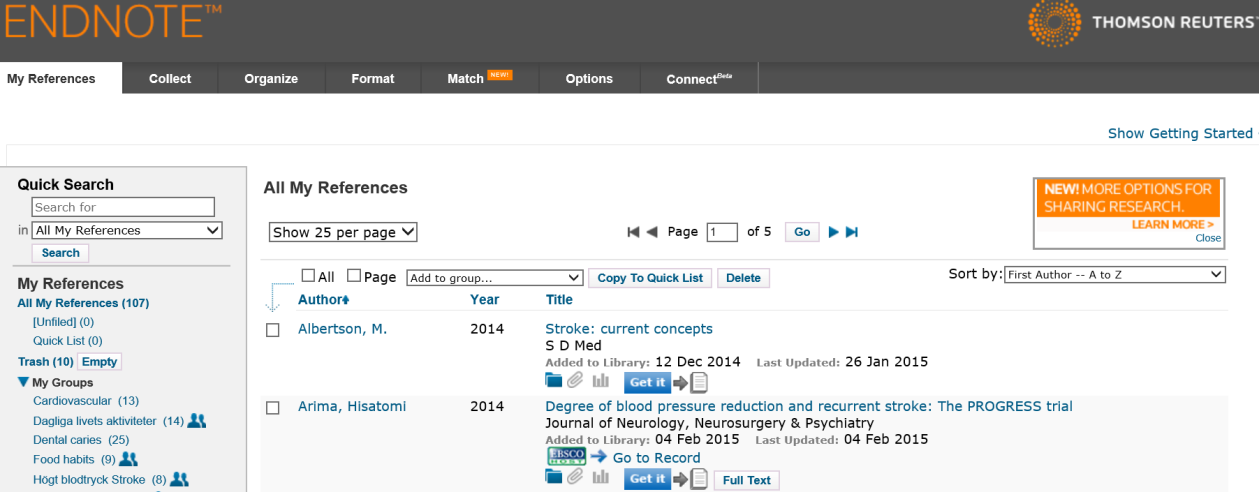The width and height of the screenshot is (1259, 492).
Task: Sort by the Year column header
Action: pyautogui.click(x=484, y=299)
